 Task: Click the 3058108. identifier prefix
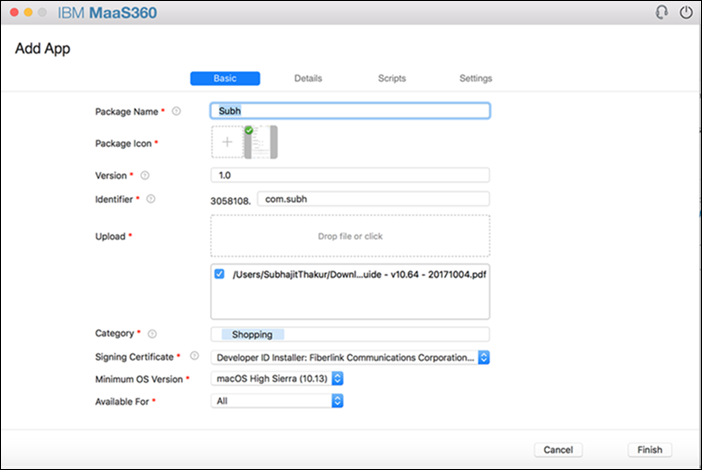pyautogui.click(x=231, y=201)
